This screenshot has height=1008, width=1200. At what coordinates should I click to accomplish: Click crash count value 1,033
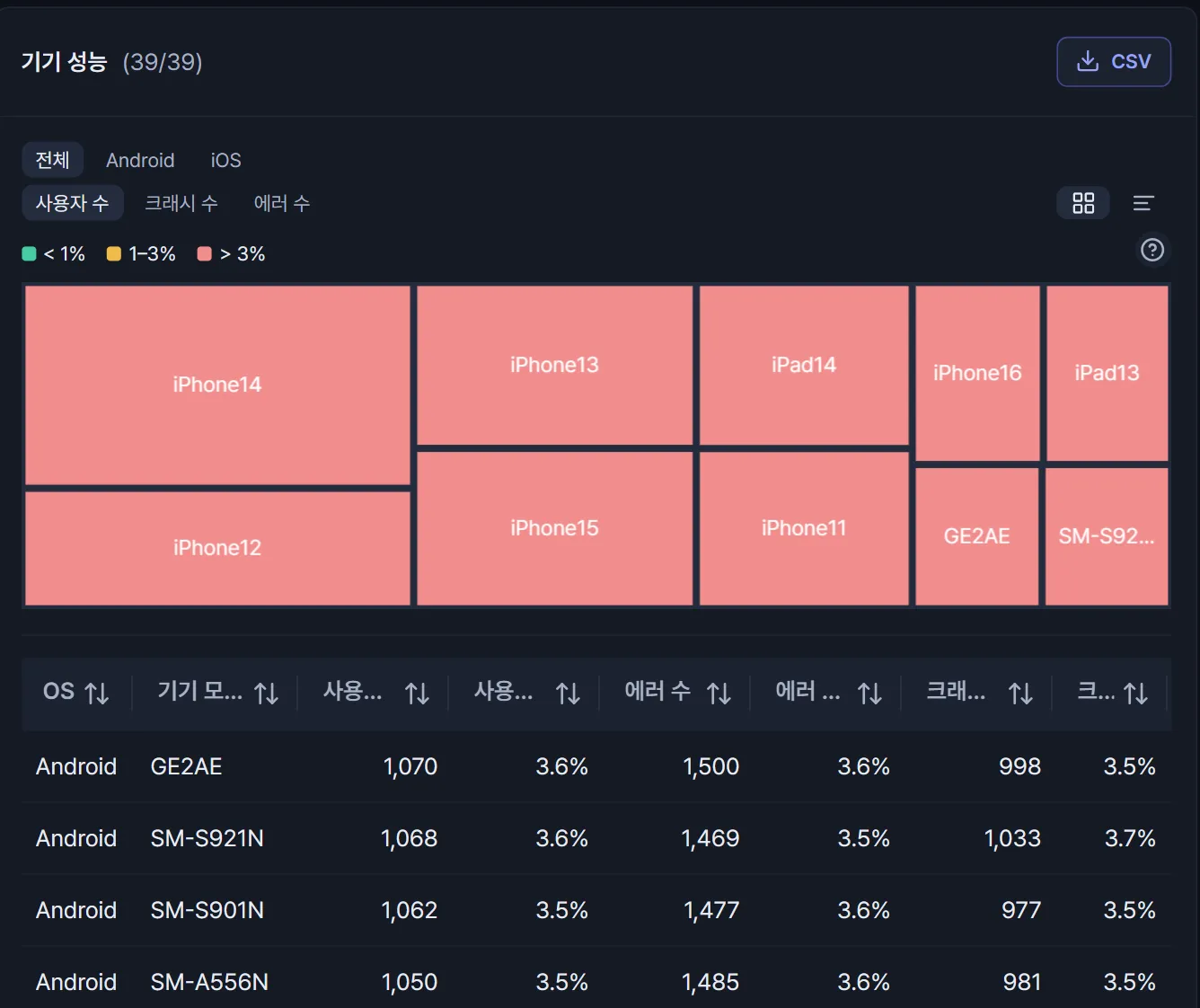tap(1012, 838)
